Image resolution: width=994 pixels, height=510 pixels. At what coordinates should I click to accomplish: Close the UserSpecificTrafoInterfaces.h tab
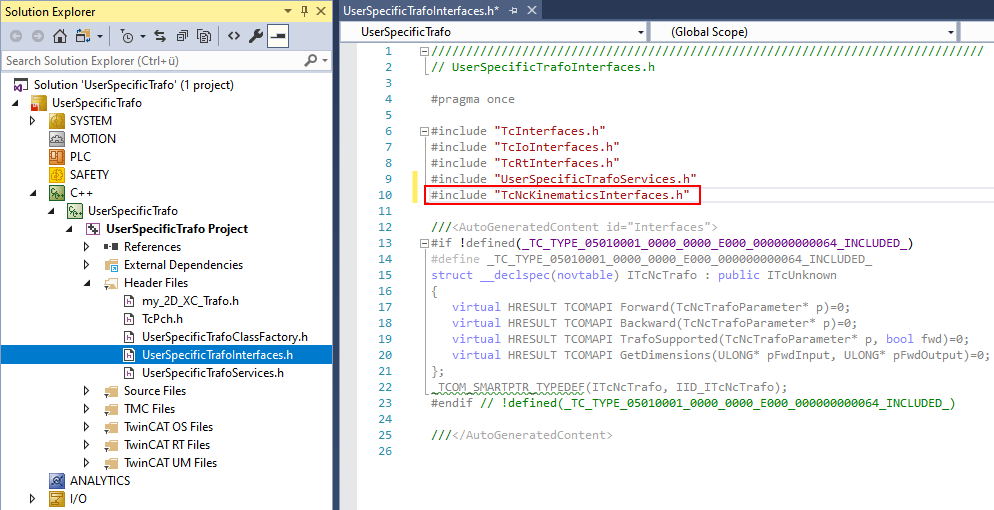pyautogui.click(x=531, y=11)
